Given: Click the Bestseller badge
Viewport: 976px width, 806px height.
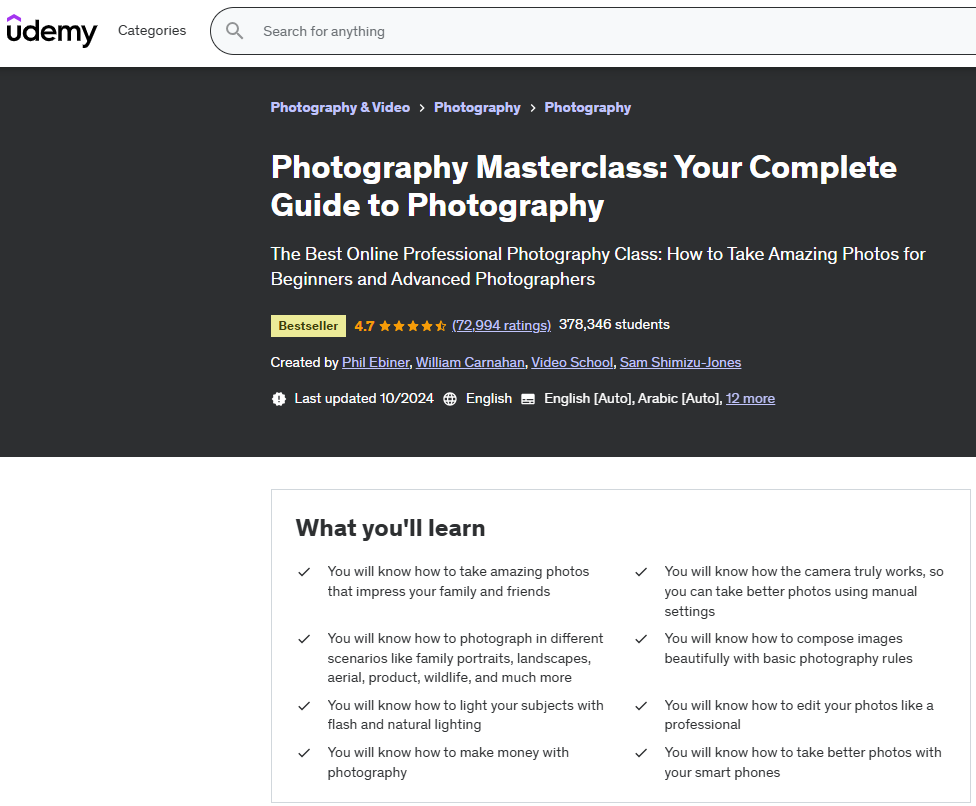Looking at the screenshot, I should point(308,326).
